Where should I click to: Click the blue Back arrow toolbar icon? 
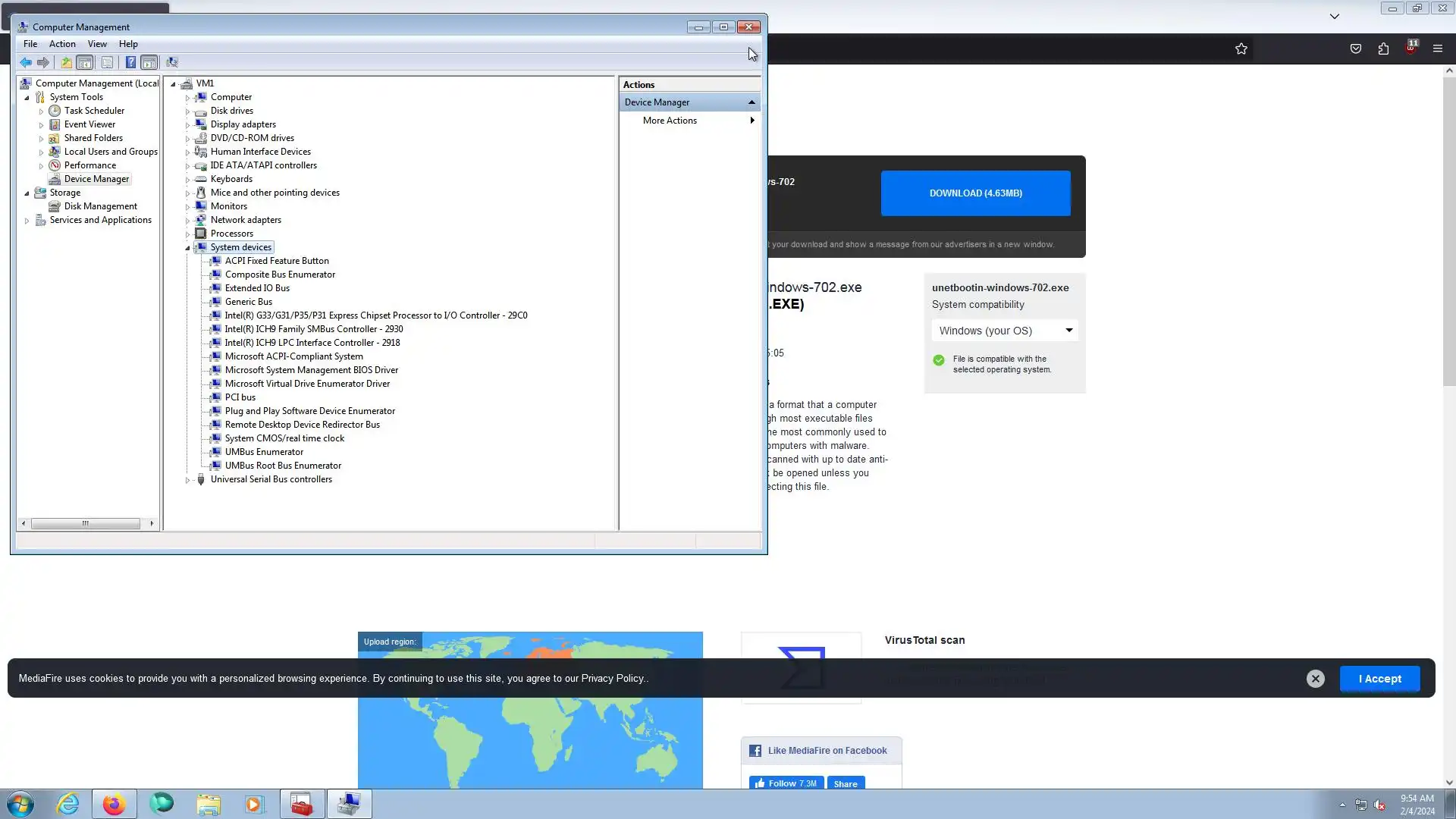26,63
